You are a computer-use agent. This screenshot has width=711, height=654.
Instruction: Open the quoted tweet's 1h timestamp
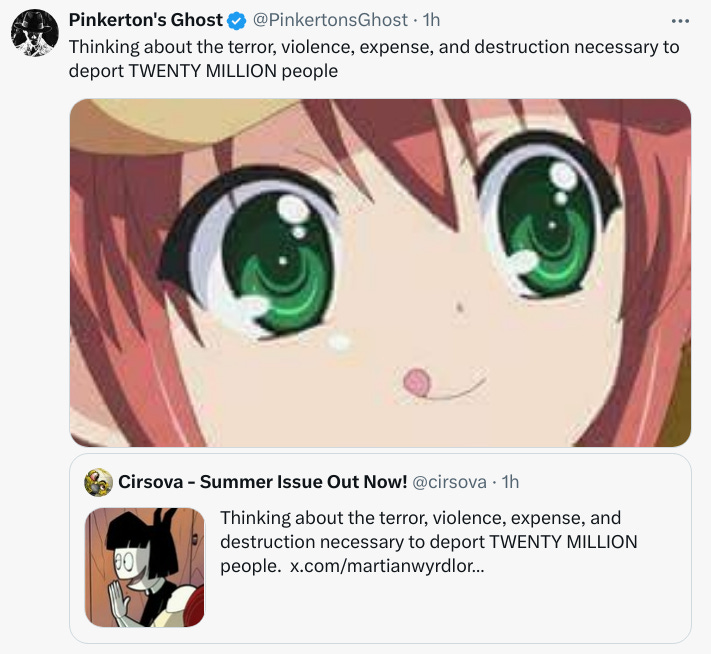[511, 482]
